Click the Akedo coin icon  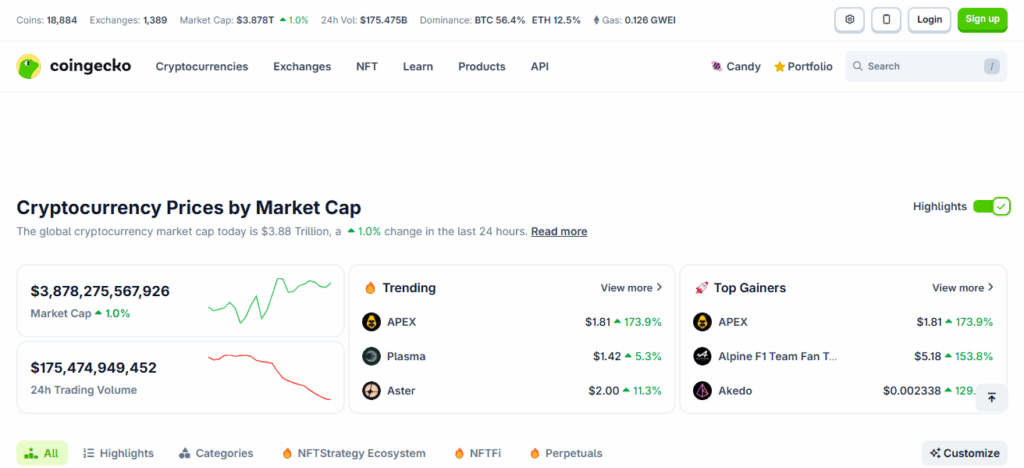pyautogui.click(x=702, y=390)
